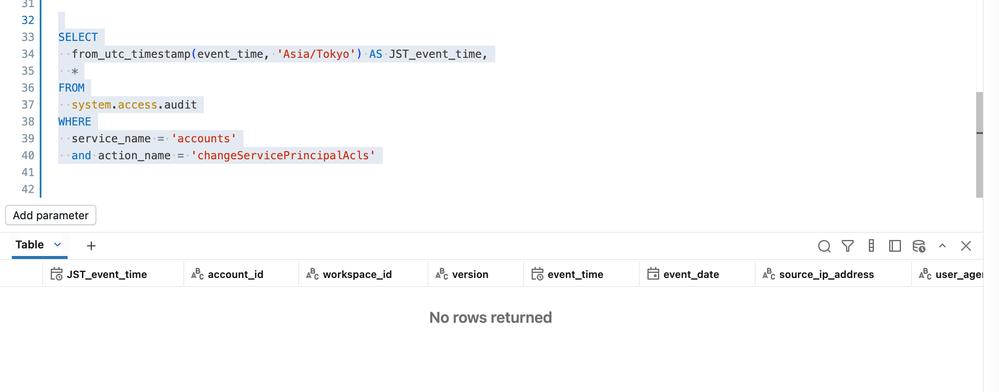Open the database clock history icon

[919, 246]
